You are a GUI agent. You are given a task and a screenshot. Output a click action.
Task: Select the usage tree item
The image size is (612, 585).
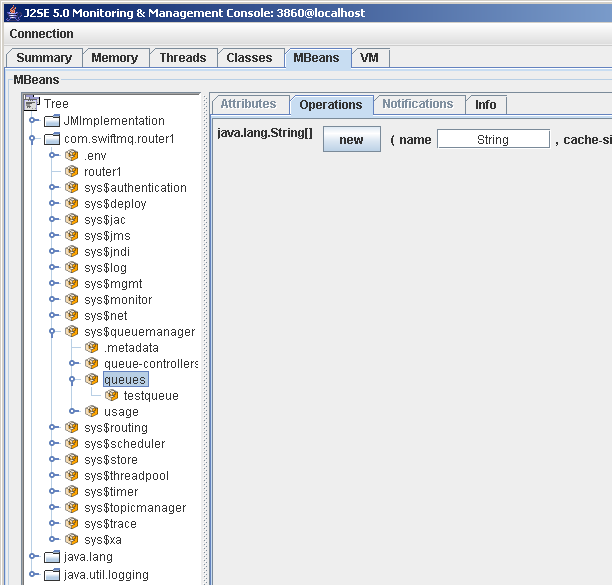pos(121,412)
